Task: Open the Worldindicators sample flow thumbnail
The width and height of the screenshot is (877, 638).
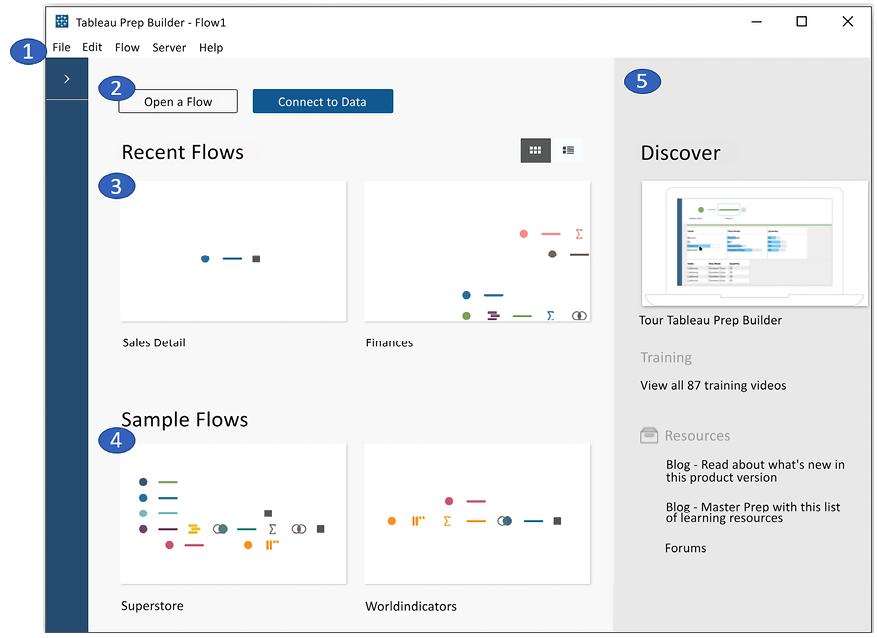Action: [477, 514]
